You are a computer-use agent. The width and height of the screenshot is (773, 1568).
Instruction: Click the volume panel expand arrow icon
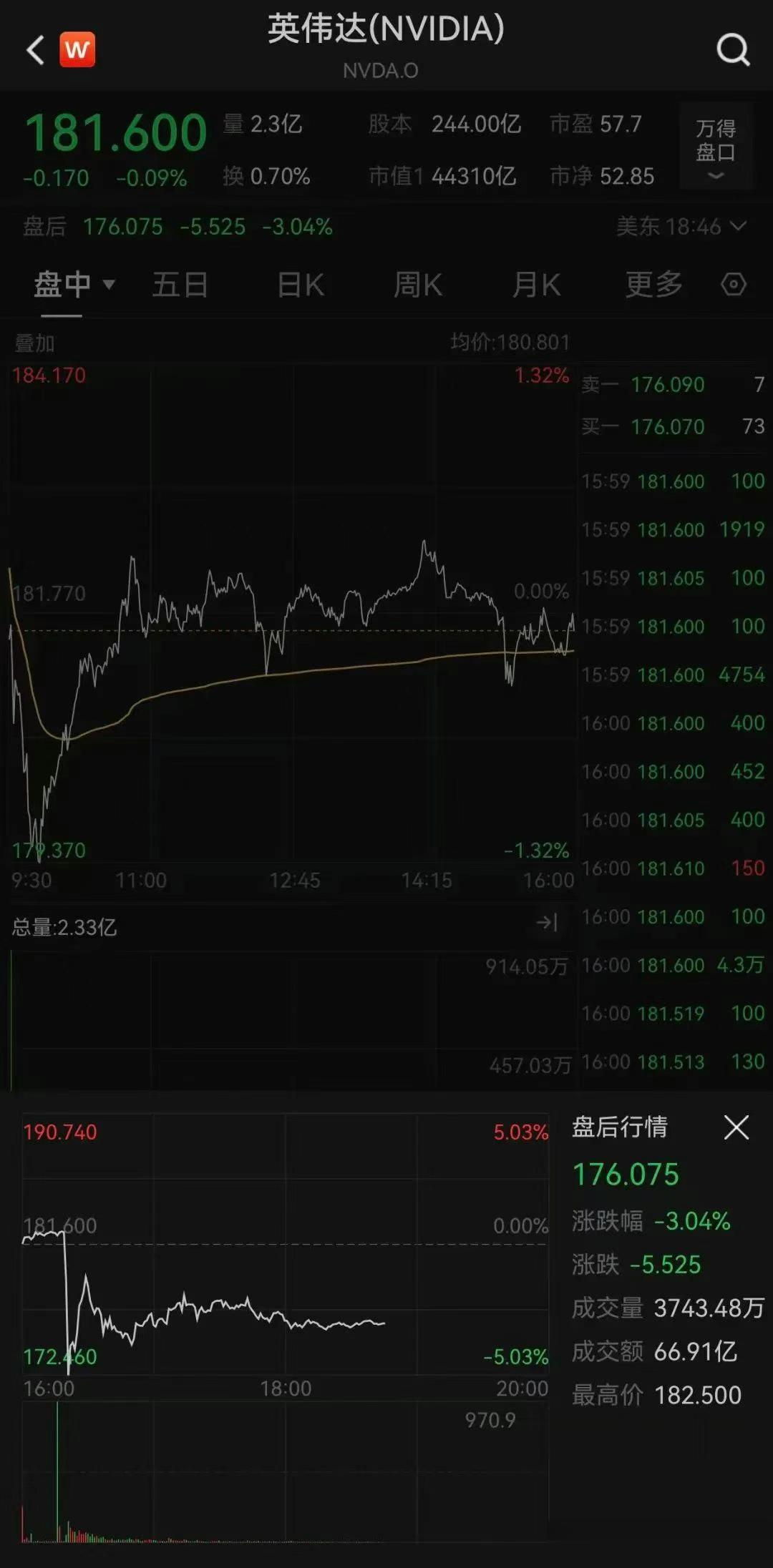pyautogui.click(x=547, y=922)
